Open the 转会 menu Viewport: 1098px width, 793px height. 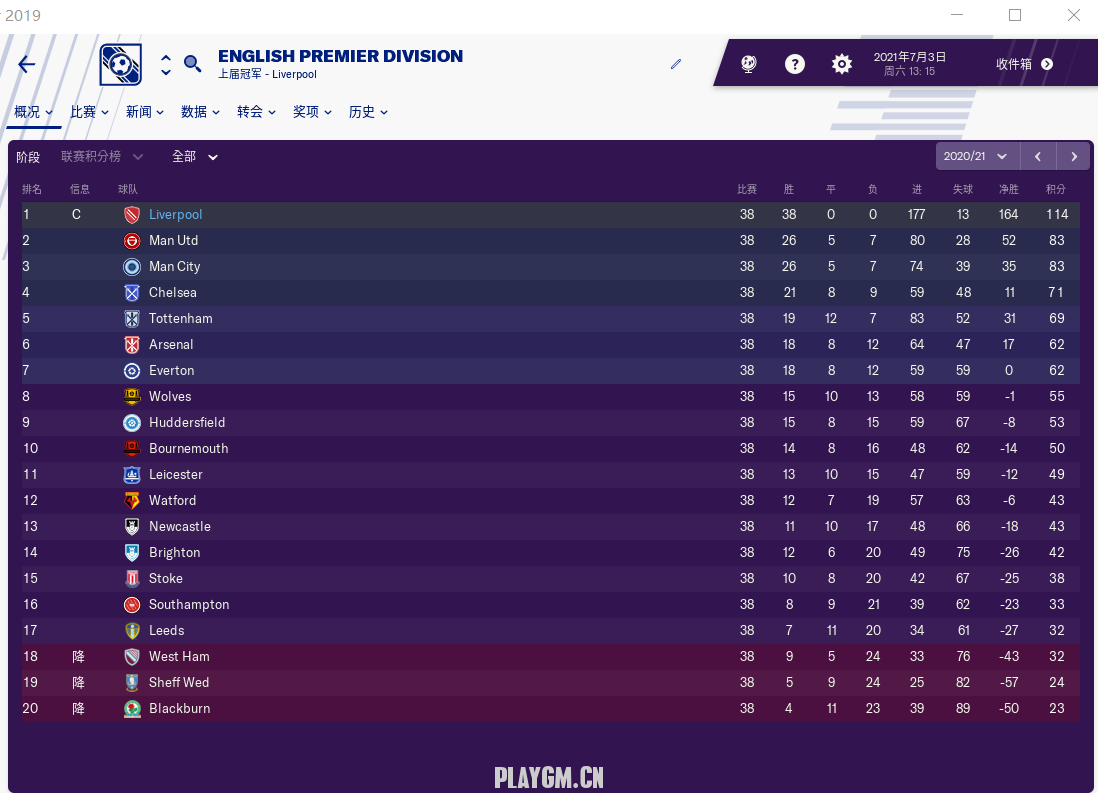[x=256, y=112]
